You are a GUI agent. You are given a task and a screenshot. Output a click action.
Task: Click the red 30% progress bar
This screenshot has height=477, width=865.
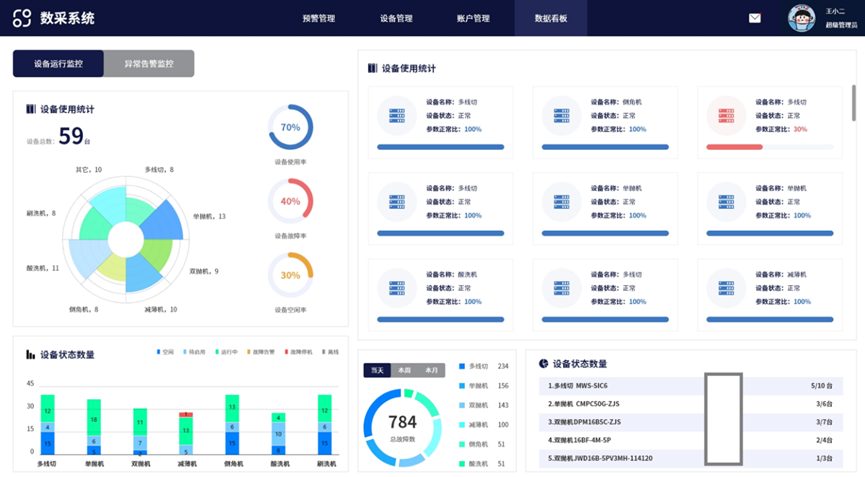tap(735, 147)
